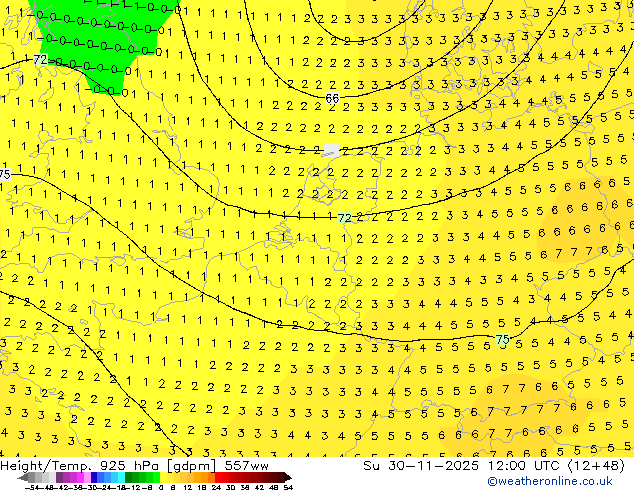Click the 75 contour label near bottom right
This screenshot has height=490, width=634.
coord(502,339)
